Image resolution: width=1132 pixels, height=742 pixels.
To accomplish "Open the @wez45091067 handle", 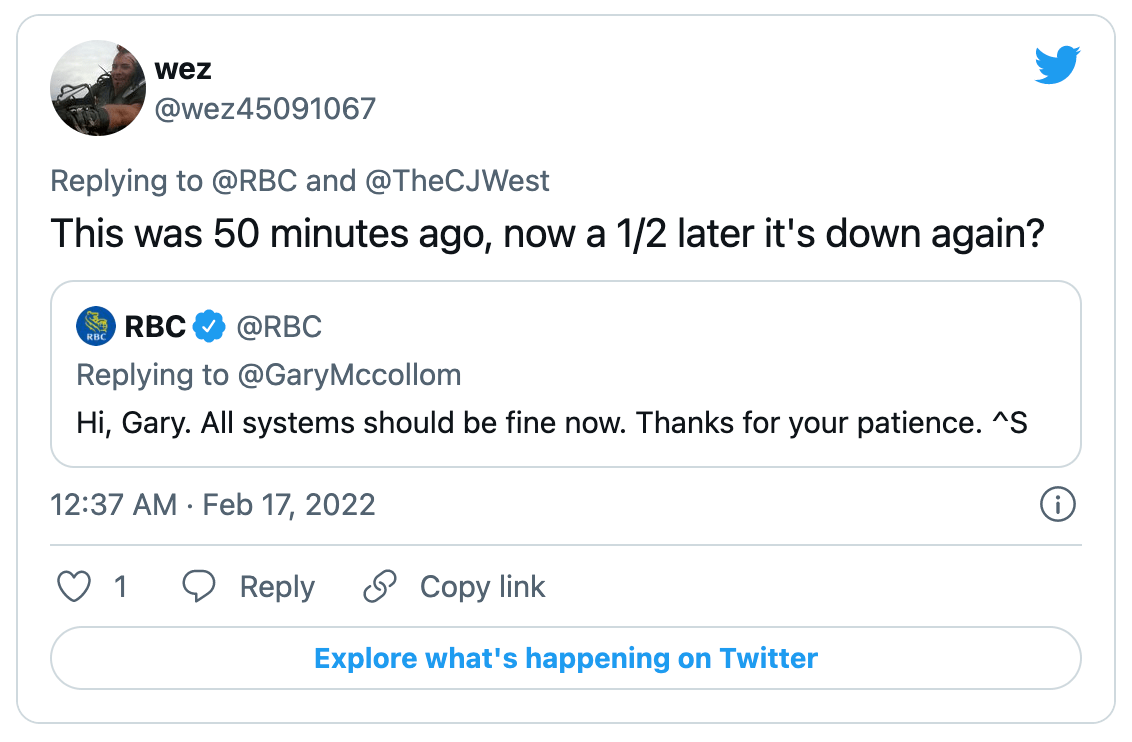I will 265,108.
